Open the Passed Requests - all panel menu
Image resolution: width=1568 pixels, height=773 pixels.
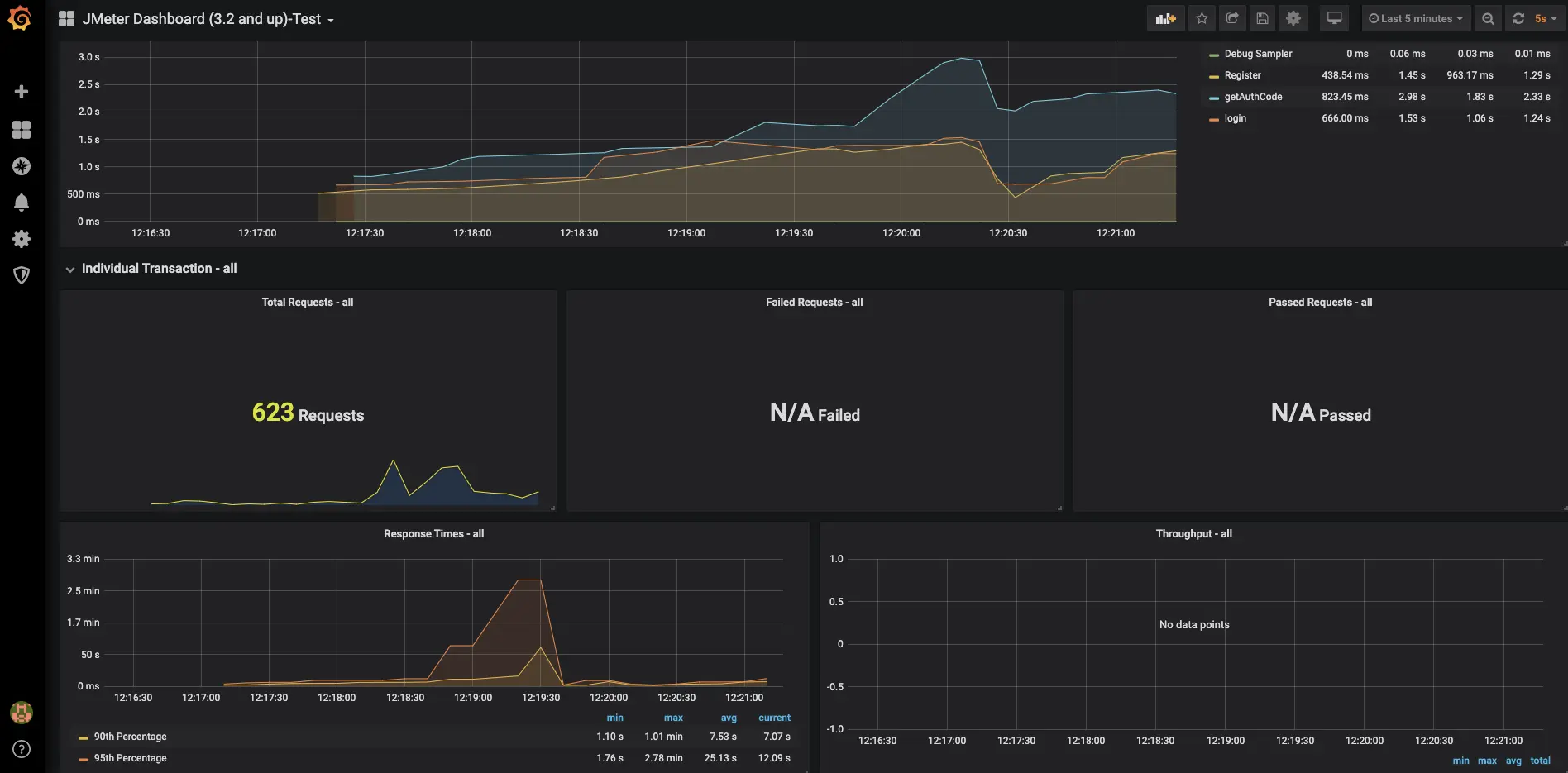(x=1321, y=303)
